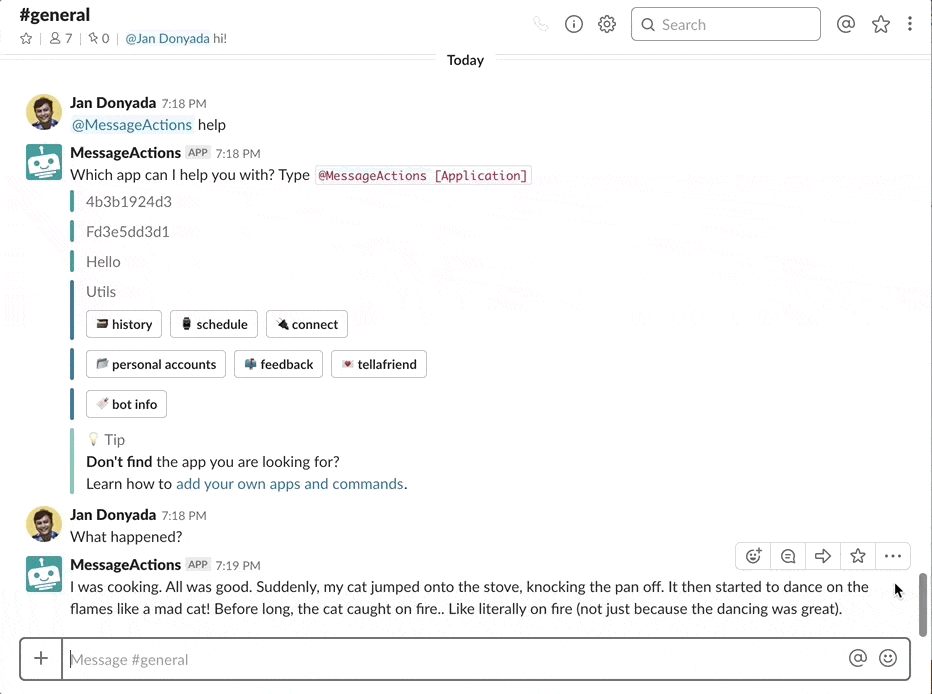Attach a file using the plus button
Viewport: 932px width, 694px height.
pos(41,659)
